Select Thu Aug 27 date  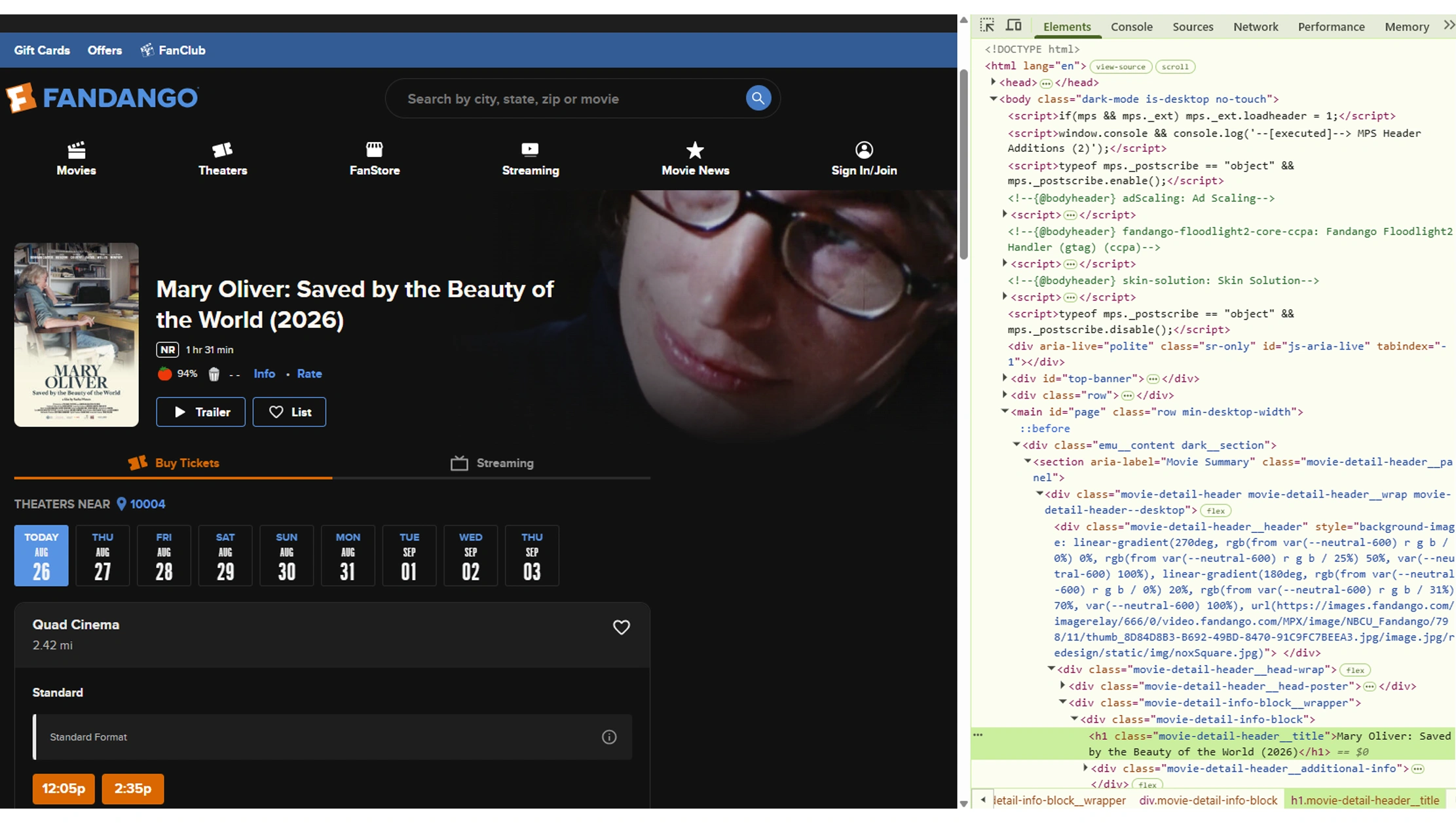point(103,555)
